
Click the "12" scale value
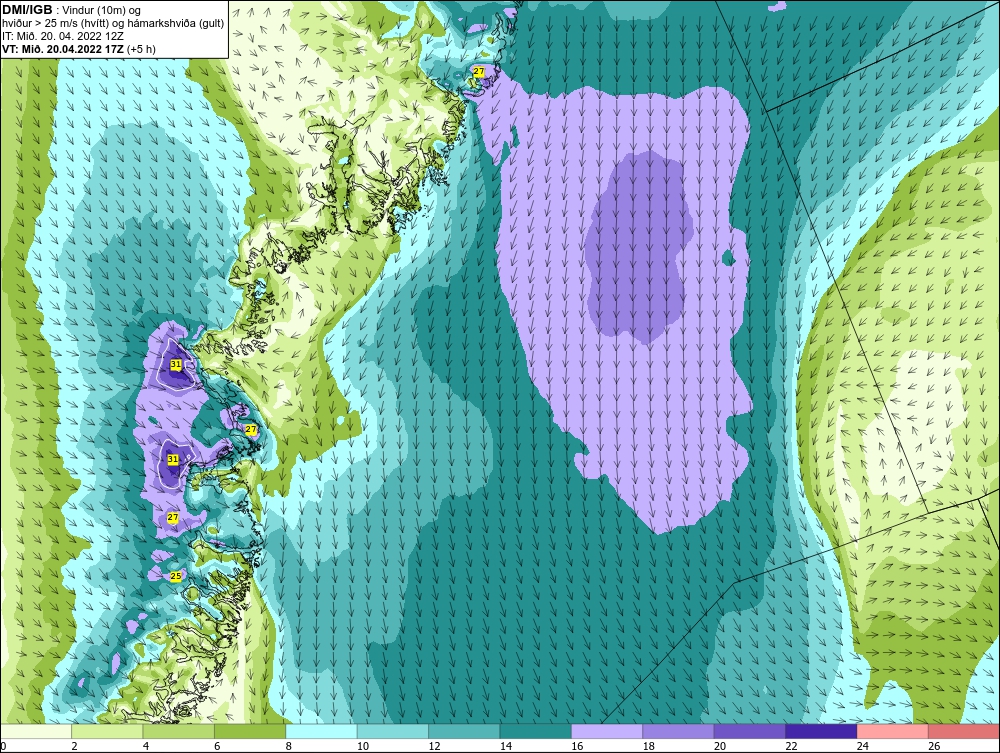pyautogui.click(x=434, y=746)
